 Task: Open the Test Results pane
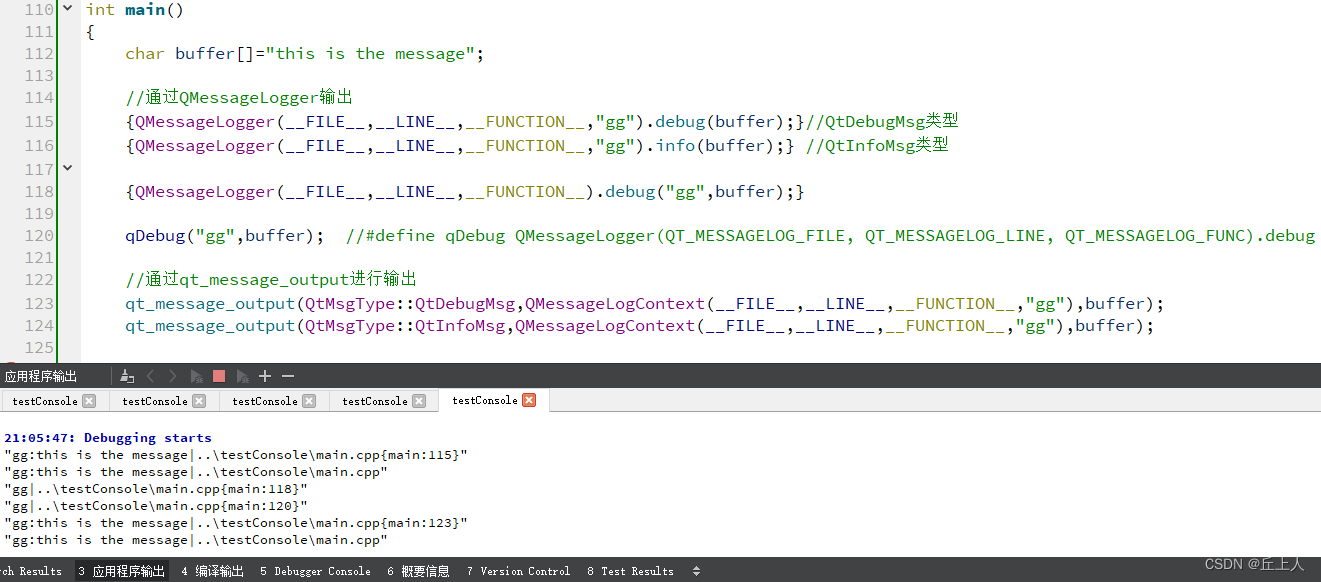click(630, 570)
